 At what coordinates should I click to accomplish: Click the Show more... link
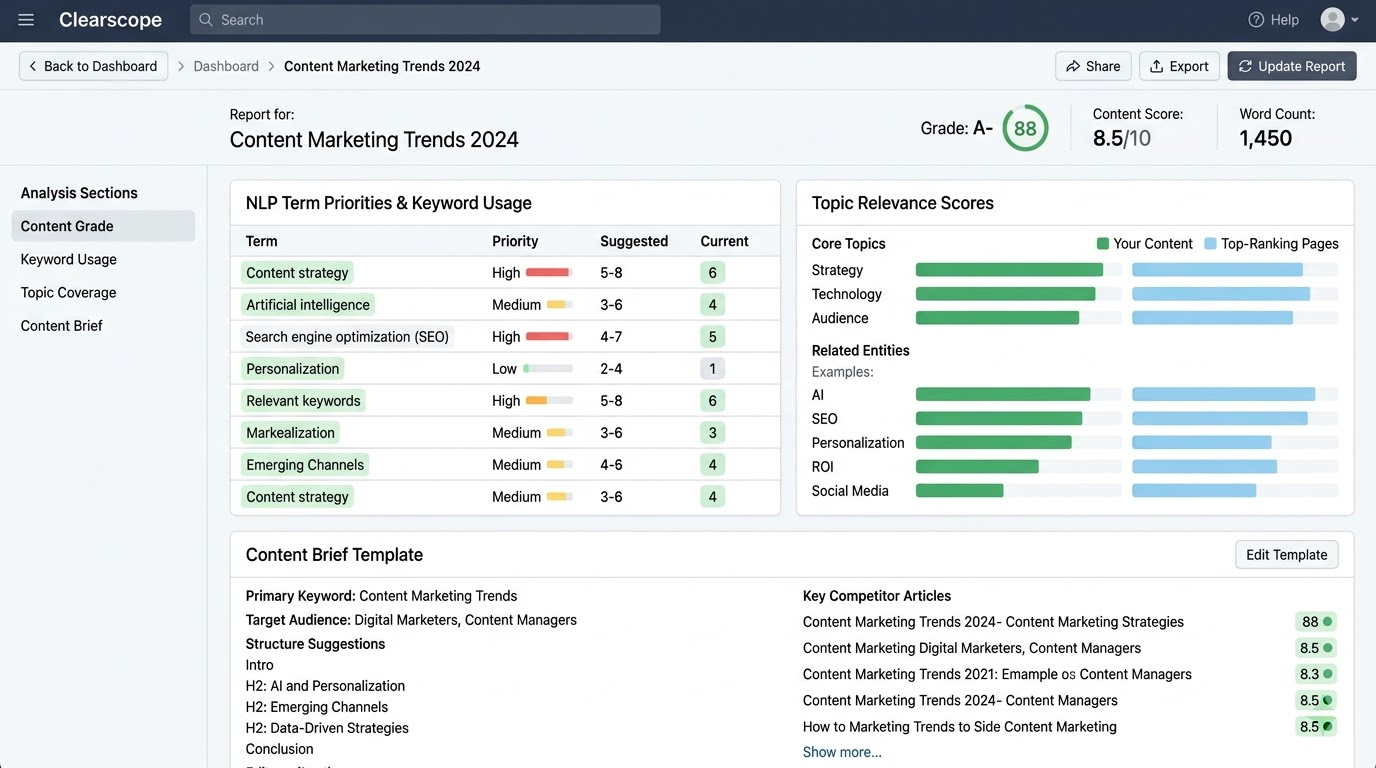(x=842, y=752)
